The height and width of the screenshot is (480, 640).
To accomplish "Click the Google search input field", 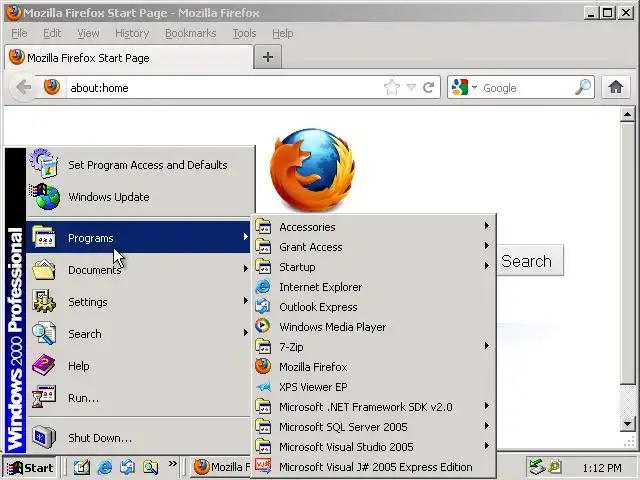I will point(527,87).
